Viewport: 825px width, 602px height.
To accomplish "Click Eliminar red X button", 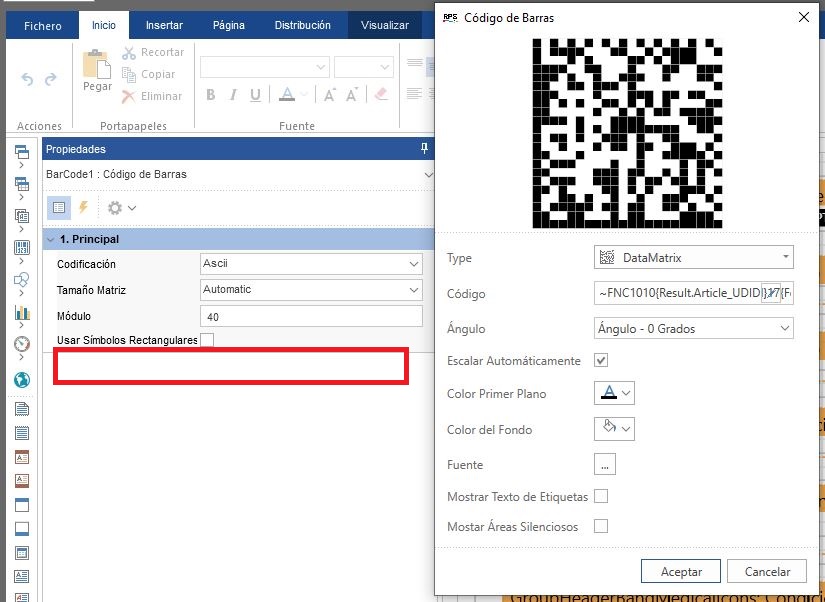I will tap(152, 96).
